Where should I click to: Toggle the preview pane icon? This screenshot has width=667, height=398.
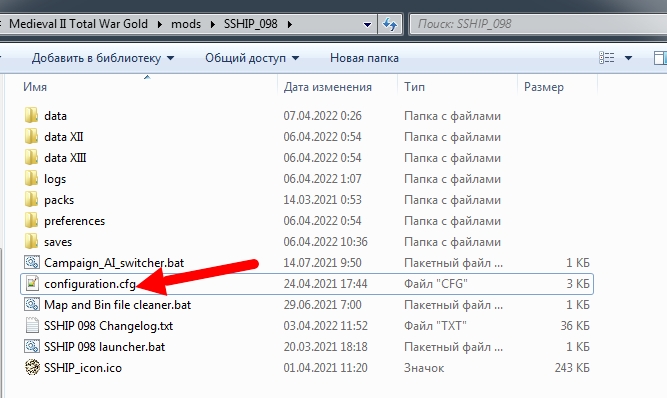coord(660,58)
